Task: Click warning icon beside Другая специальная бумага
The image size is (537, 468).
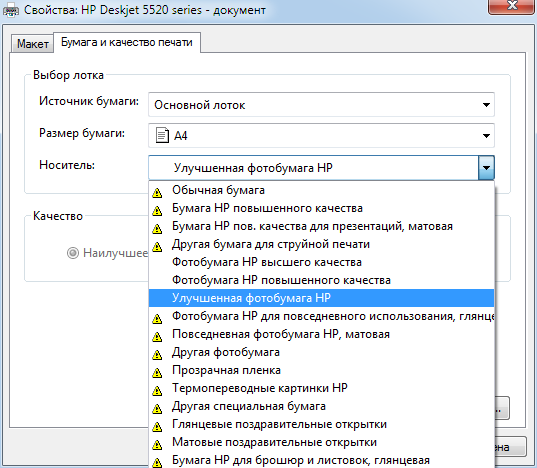Action: (x=157, y=409)
